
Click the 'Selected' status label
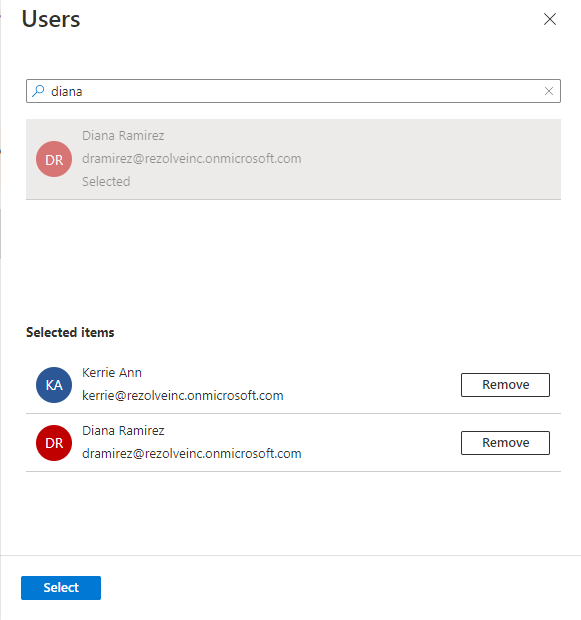pos(106,181)
